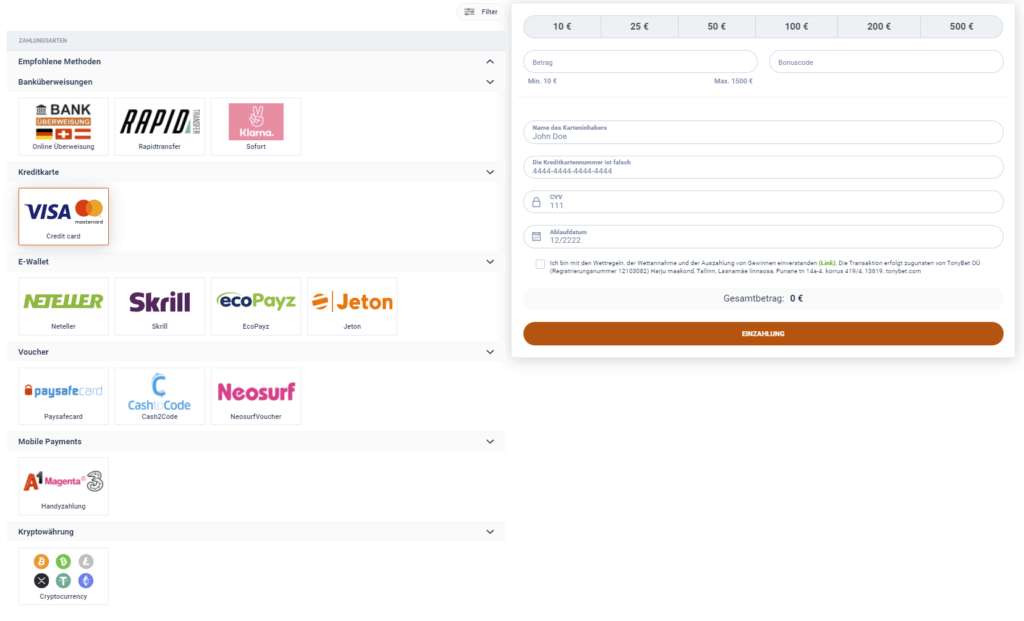Image resolution: width=1024 pixels, height=621 pixels.
Task: Choose the Rapidtransfer payment option
Action: (159, 127)
